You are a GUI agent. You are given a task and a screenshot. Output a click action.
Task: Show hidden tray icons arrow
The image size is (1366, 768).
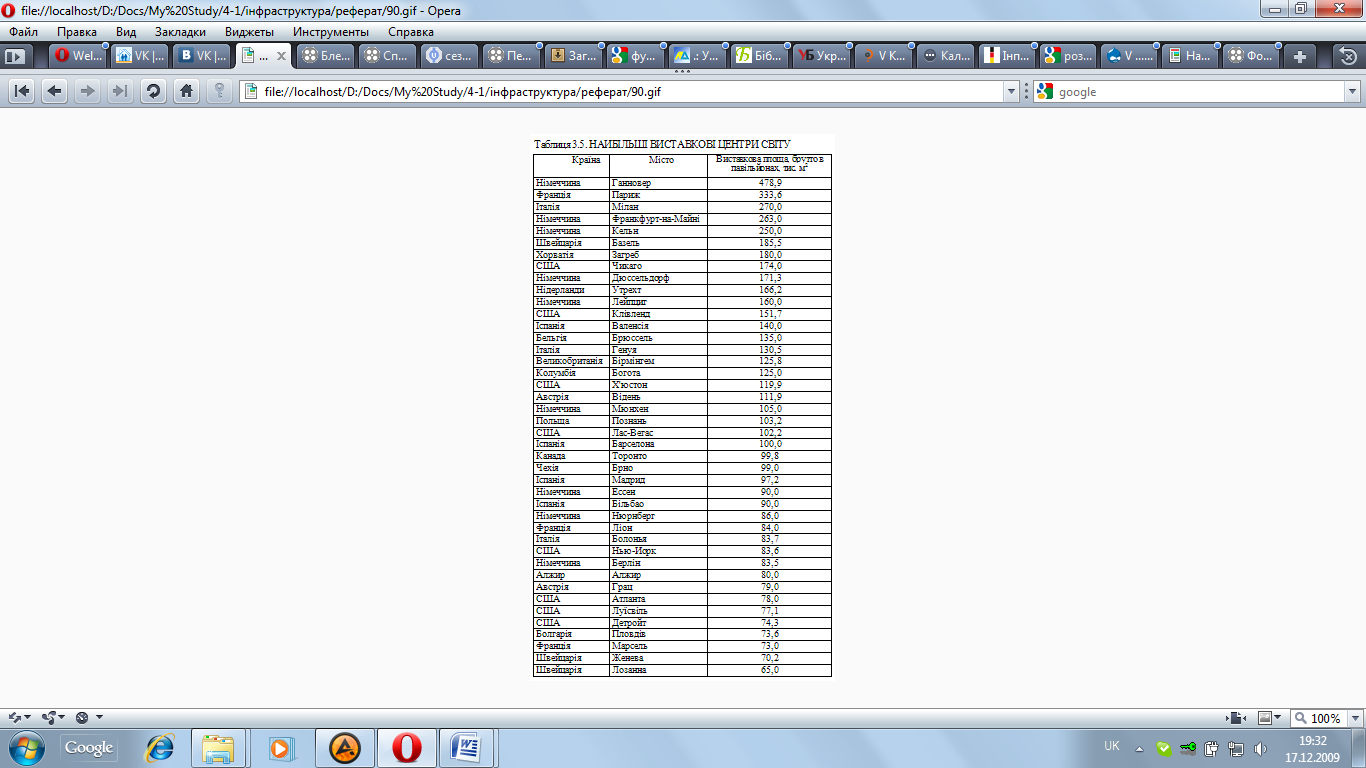(1138, 747)
